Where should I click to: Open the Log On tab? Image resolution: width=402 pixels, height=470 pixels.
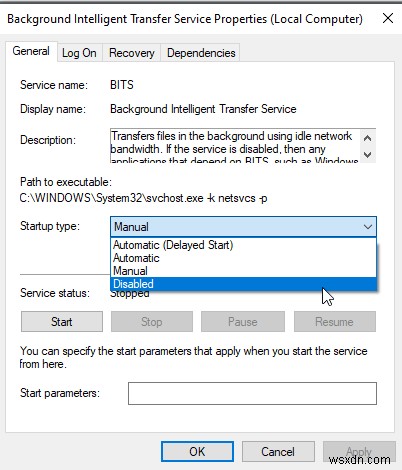click(79, 53)
